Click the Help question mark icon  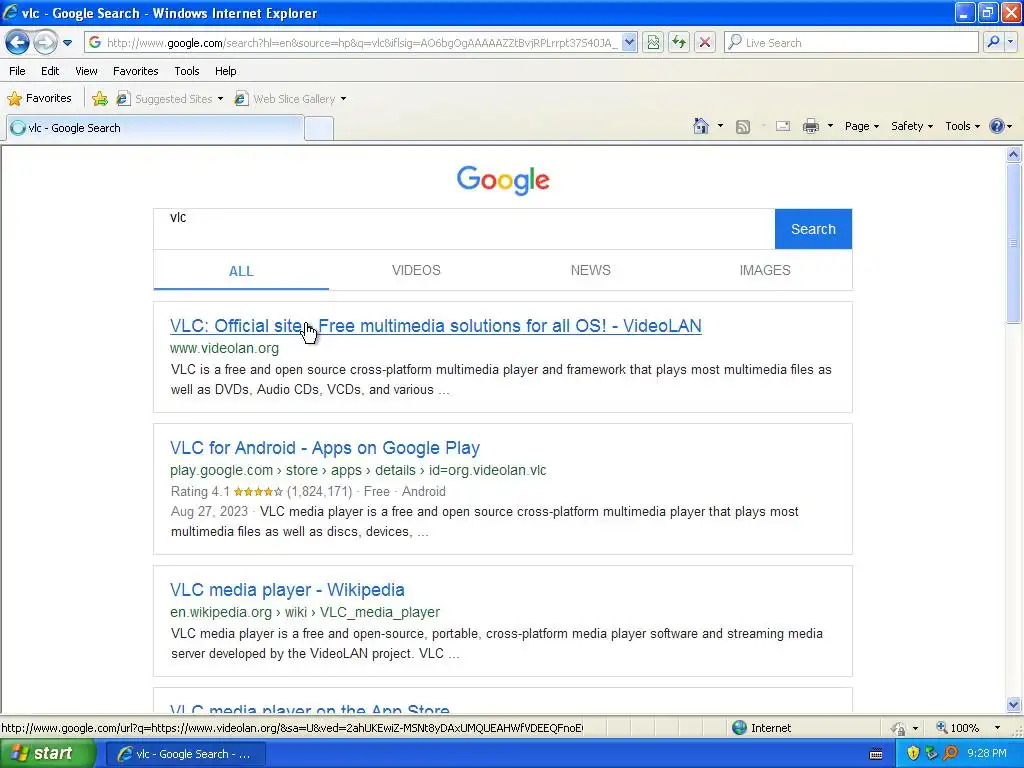(x=997, y=126)
